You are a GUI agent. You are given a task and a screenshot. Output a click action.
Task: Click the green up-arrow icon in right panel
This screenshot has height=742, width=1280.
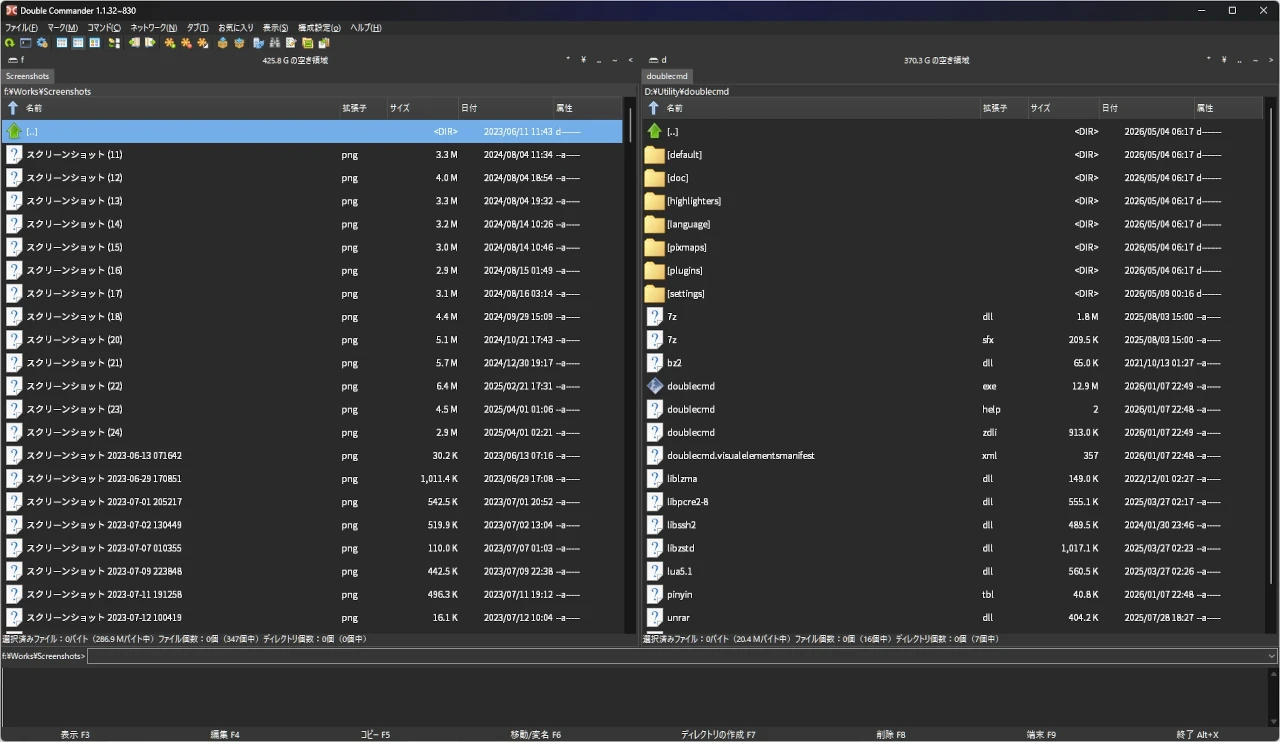(x=655, y=131)
